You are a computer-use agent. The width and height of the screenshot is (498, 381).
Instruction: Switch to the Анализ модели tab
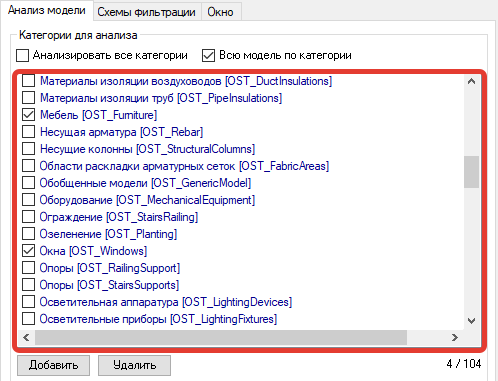[47, 11]
